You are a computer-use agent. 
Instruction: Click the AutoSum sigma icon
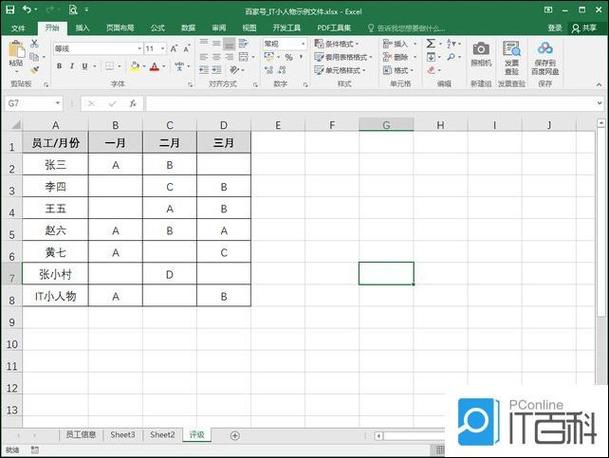coord(431,44)
